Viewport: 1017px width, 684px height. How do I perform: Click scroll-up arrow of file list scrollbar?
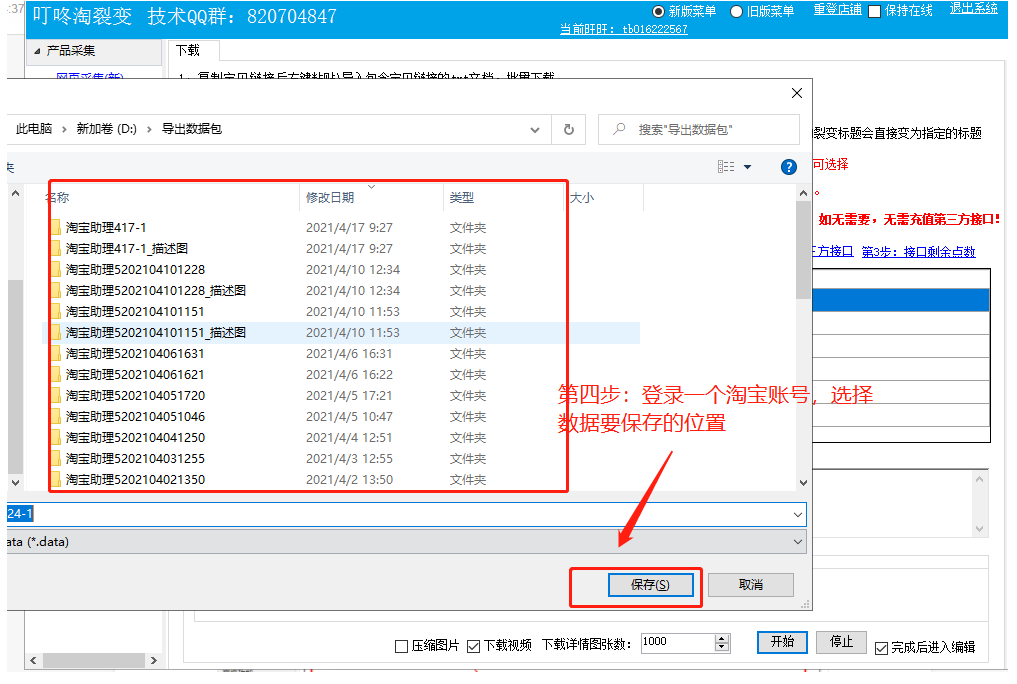tap(804, 193)
